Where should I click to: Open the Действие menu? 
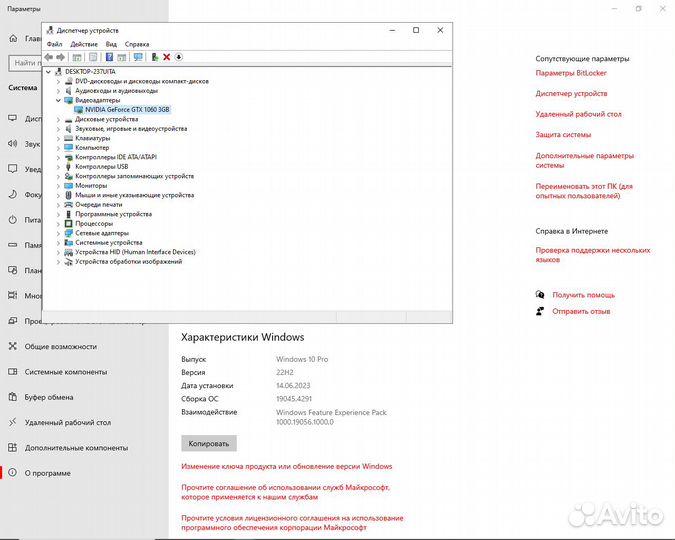[84, 44]
